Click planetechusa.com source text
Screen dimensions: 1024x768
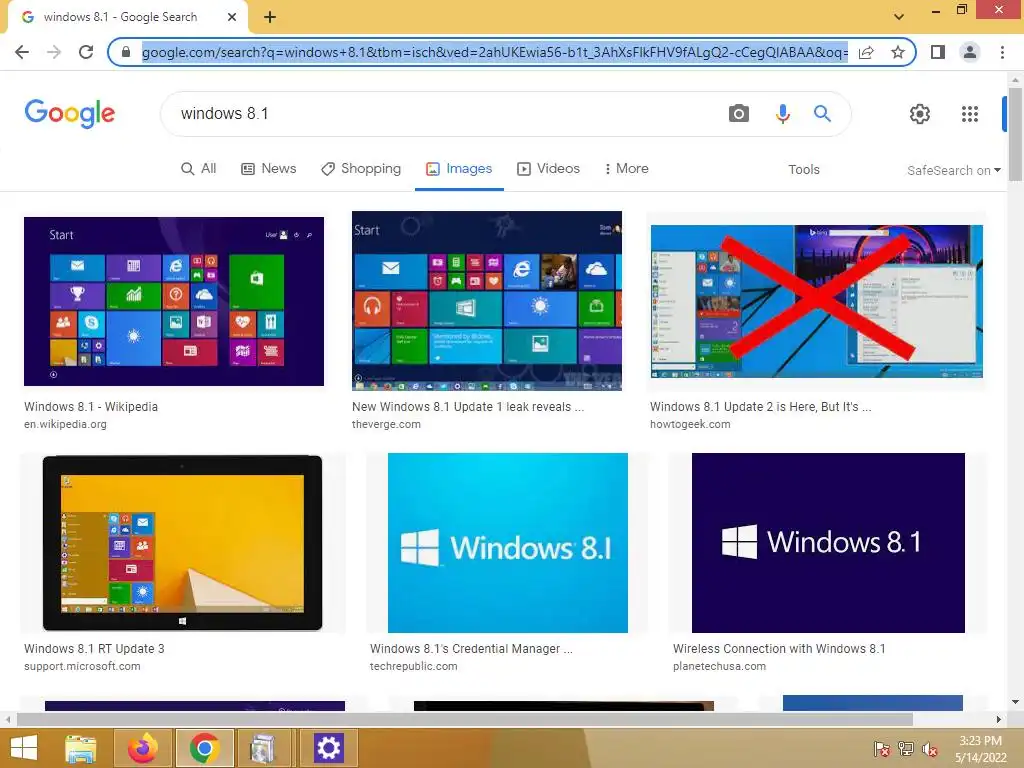pyautogui.click(x=719, y=666)
